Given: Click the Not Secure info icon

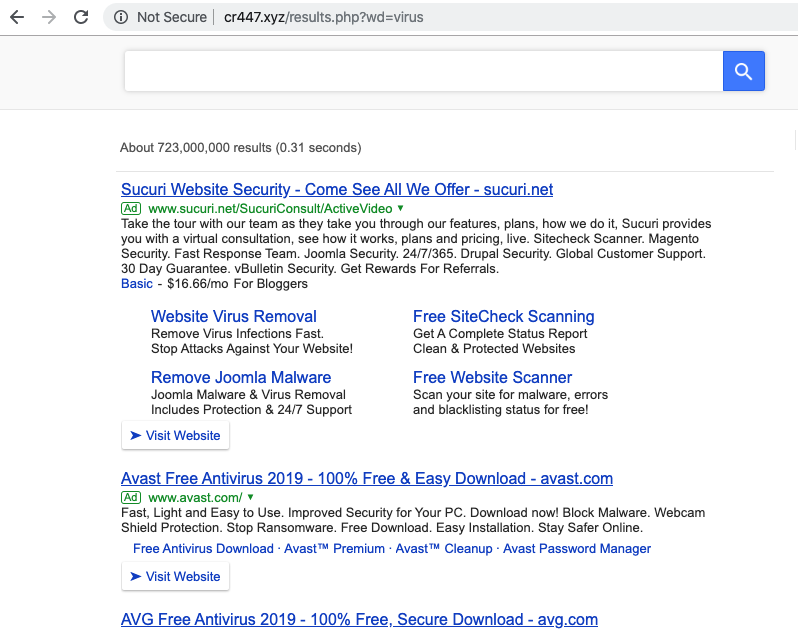Looking at the screenshot, I should [x=121, y=17].
